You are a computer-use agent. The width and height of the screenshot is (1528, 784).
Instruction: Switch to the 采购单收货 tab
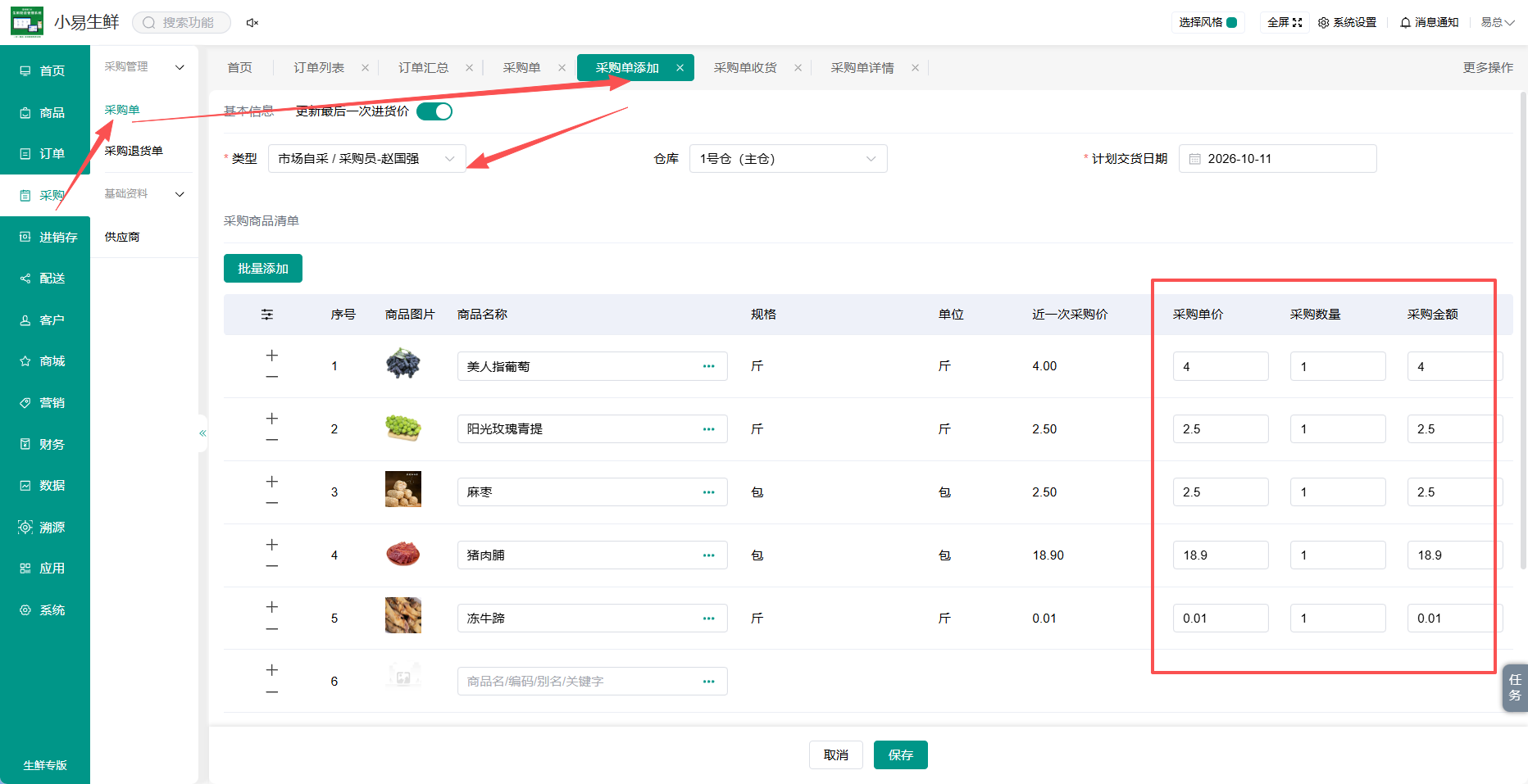(x=745, y=68)
